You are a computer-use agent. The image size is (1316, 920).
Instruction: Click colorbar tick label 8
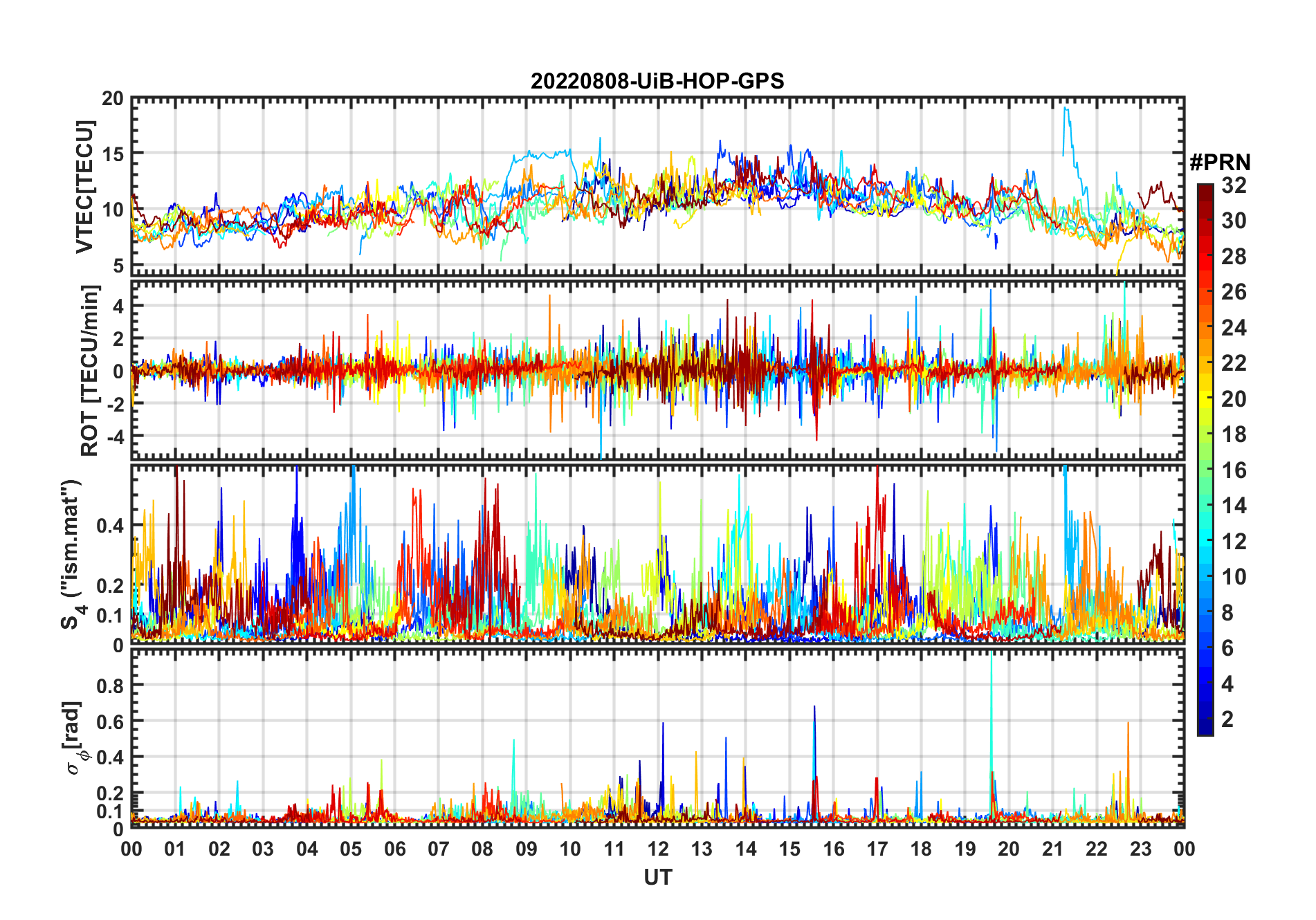1227,613
